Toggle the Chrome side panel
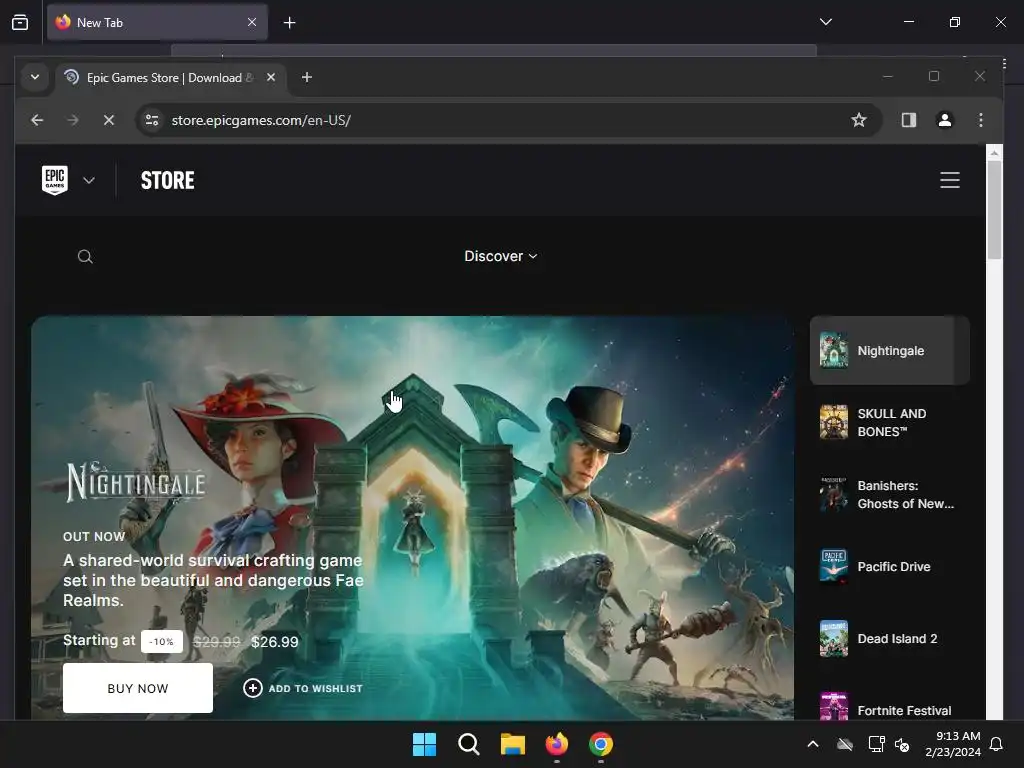 point(908,120)
